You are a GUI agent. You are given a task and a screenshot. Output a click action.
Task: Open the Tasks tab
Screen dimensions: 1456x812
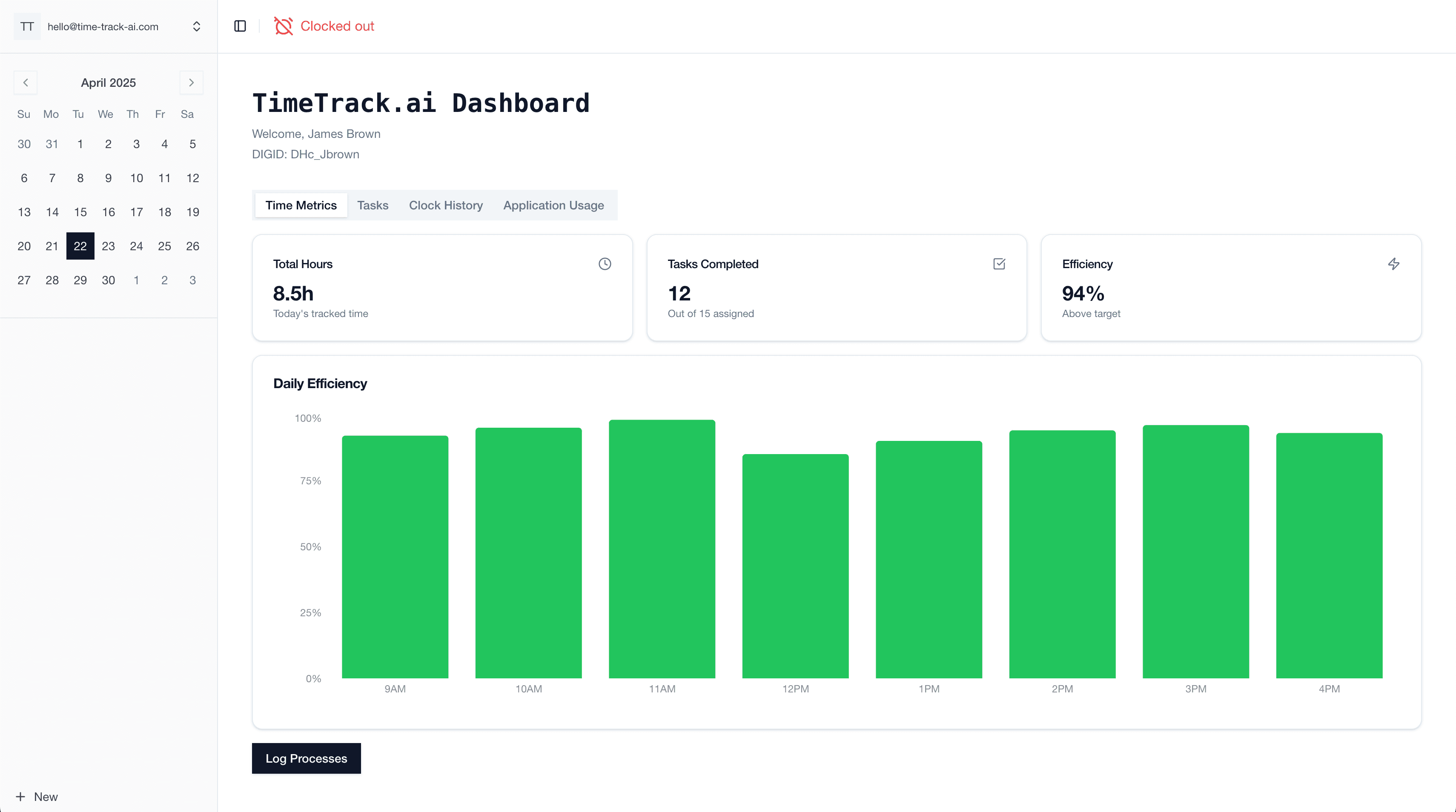click(x=373, y=205)
